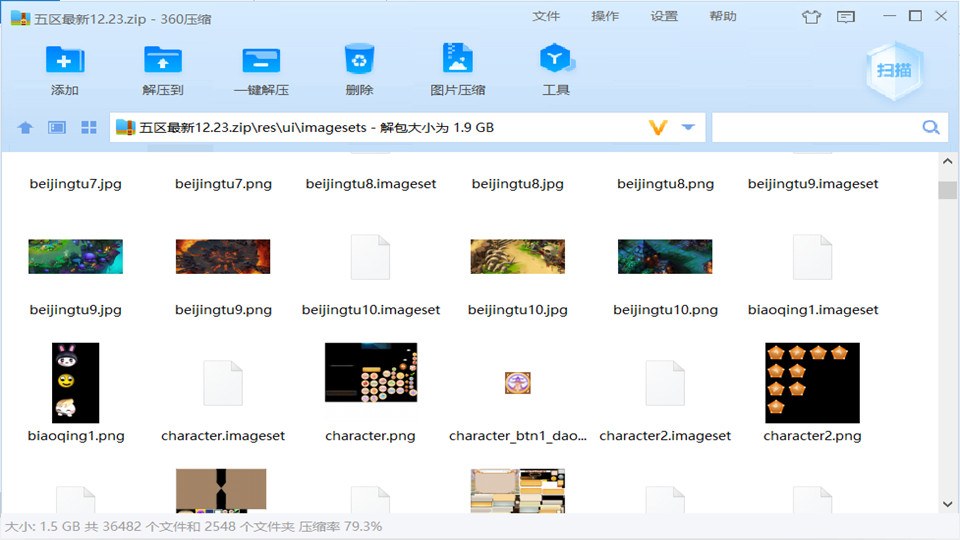Expand the address bar path dropdown arrow

[688, 128]
